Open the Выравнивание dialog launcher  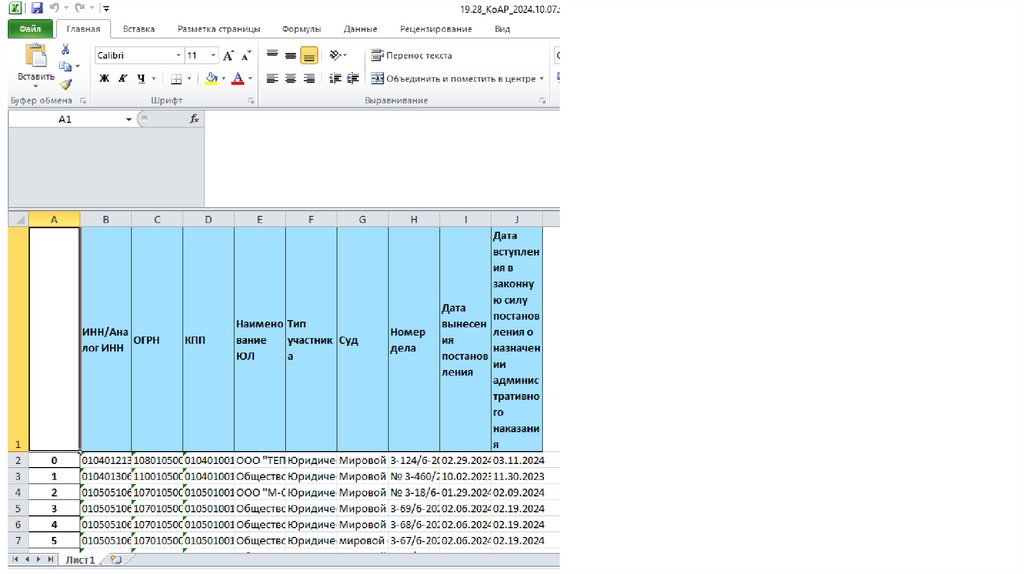point(542,101)
